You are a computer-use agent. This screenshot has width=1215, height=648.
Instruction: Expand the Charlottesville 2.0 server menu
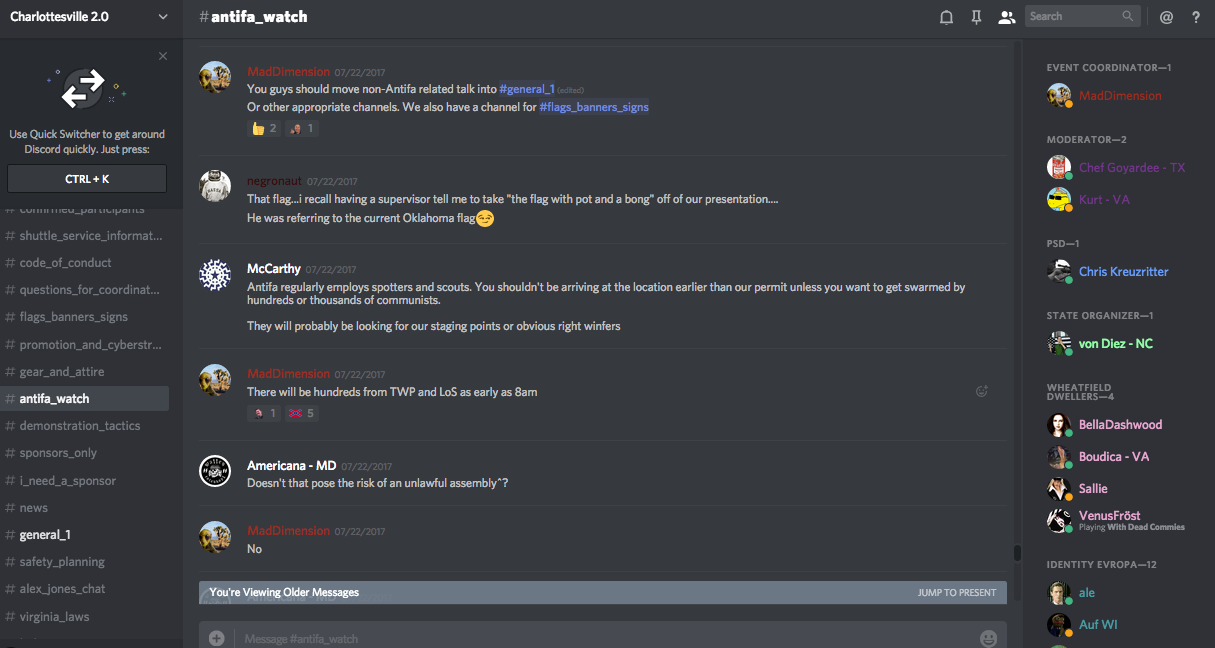pos(163,17)
